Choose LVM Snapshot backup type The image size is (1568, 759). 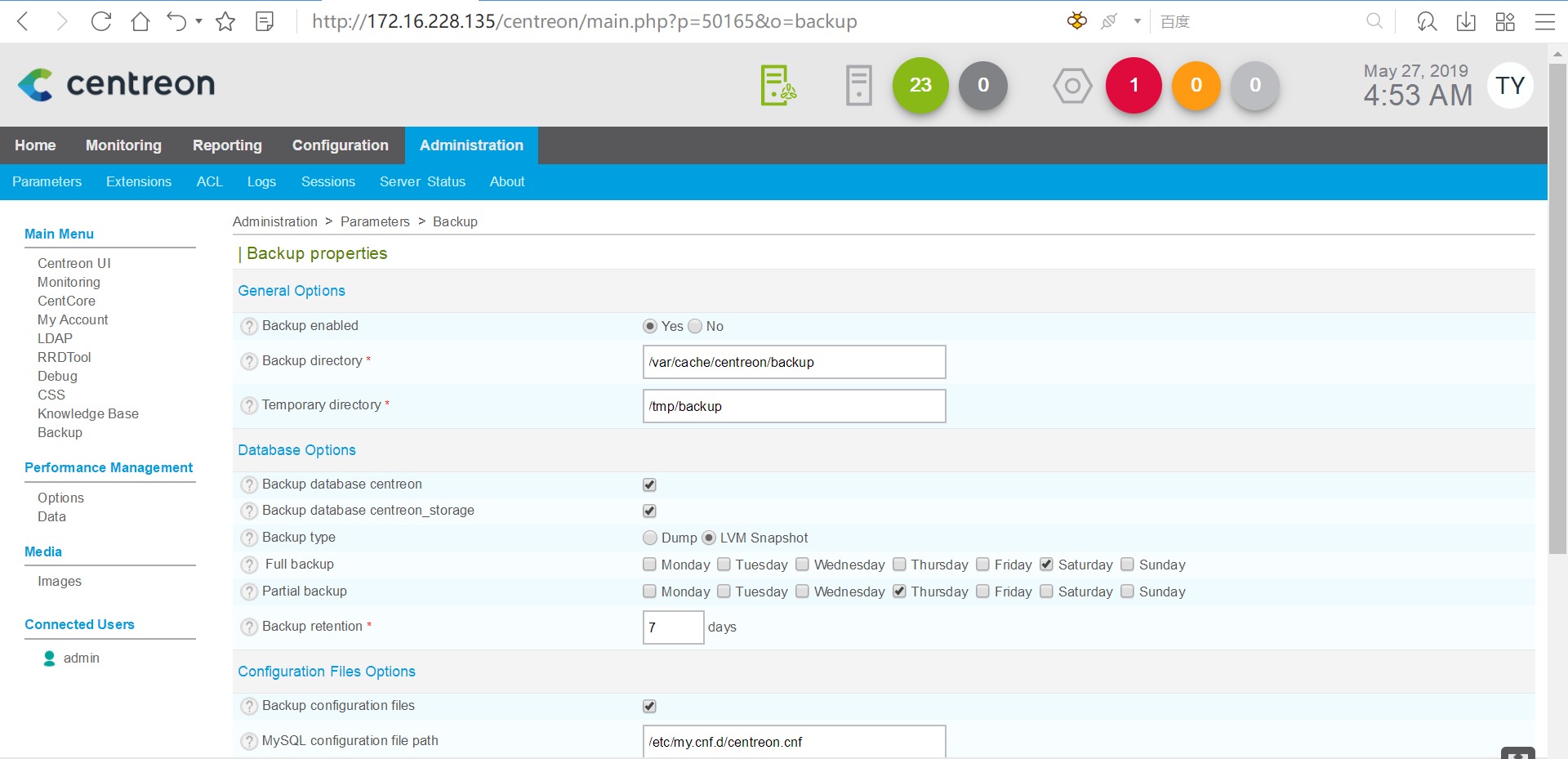[x=709, y=538]
